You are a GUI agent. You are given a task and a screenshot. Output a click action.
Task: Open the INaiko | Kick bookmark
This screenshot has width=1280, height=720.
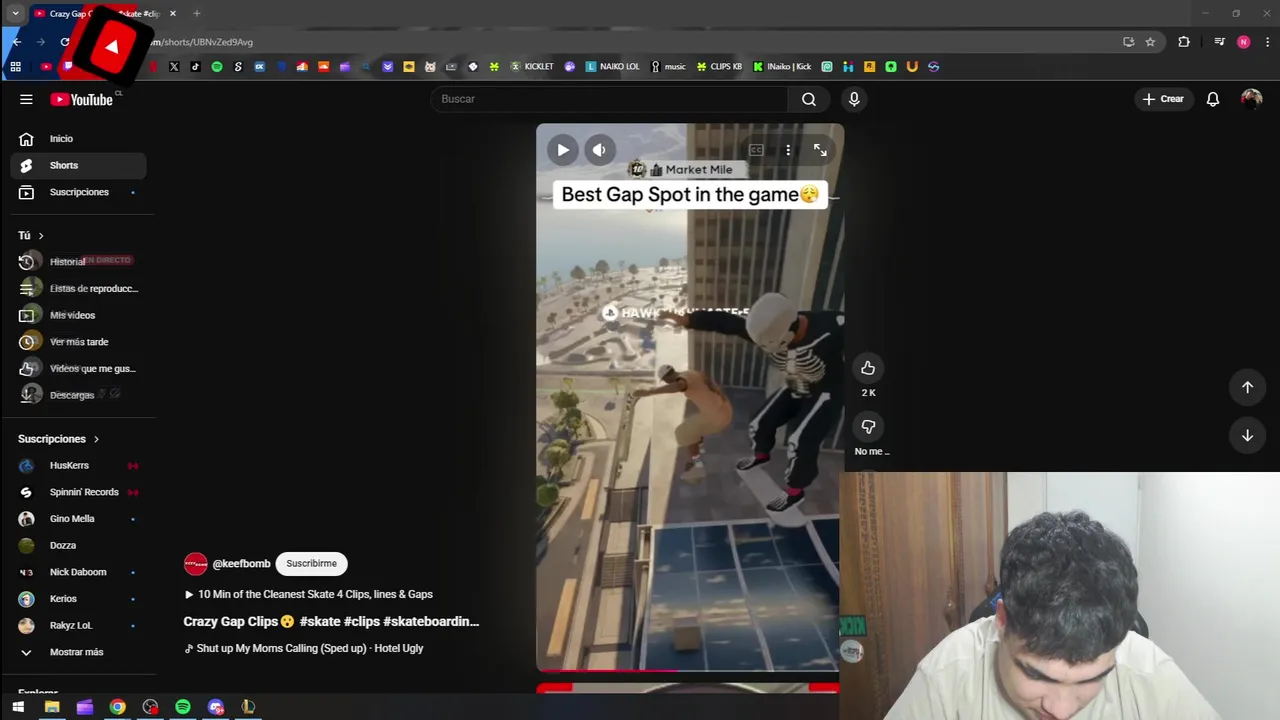click(782, 67)
